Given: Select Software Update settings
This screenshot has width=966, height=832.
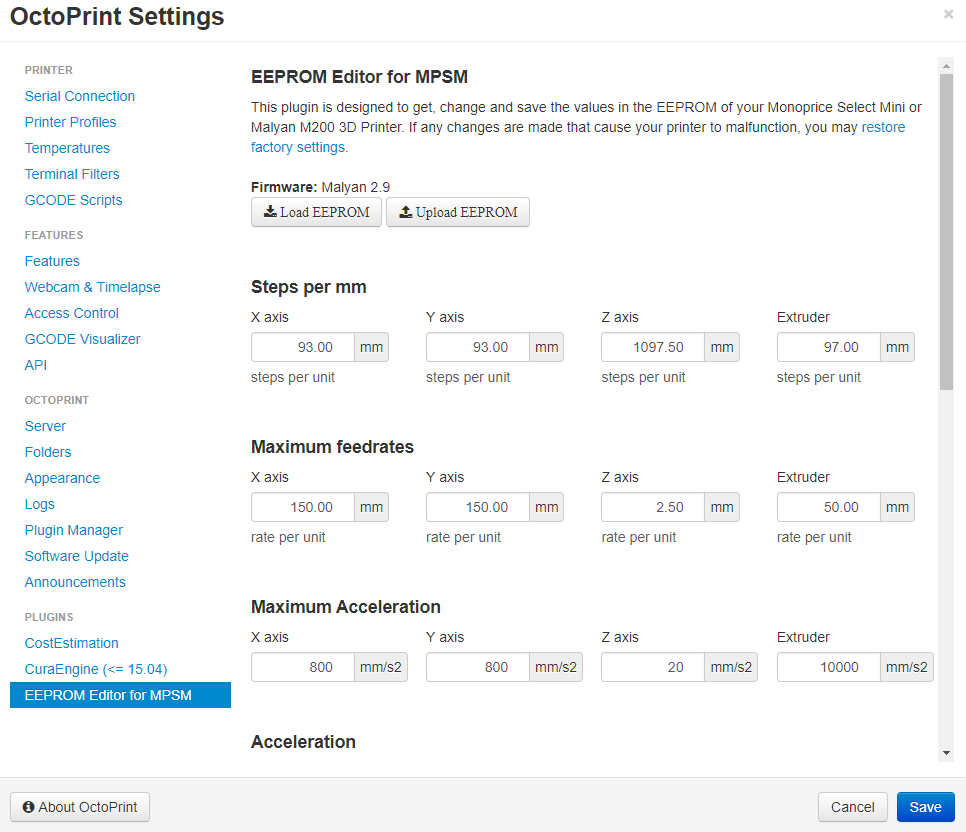Looking at the screenshot, I should pos(76,556).
